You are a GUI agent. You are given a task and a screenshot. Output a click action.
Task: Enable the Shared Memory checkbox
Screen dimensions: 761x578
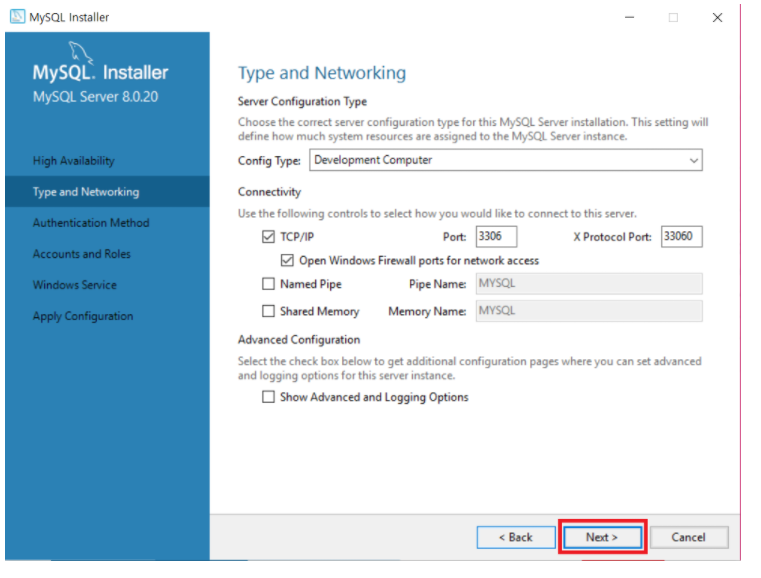[x=268, y=311]
